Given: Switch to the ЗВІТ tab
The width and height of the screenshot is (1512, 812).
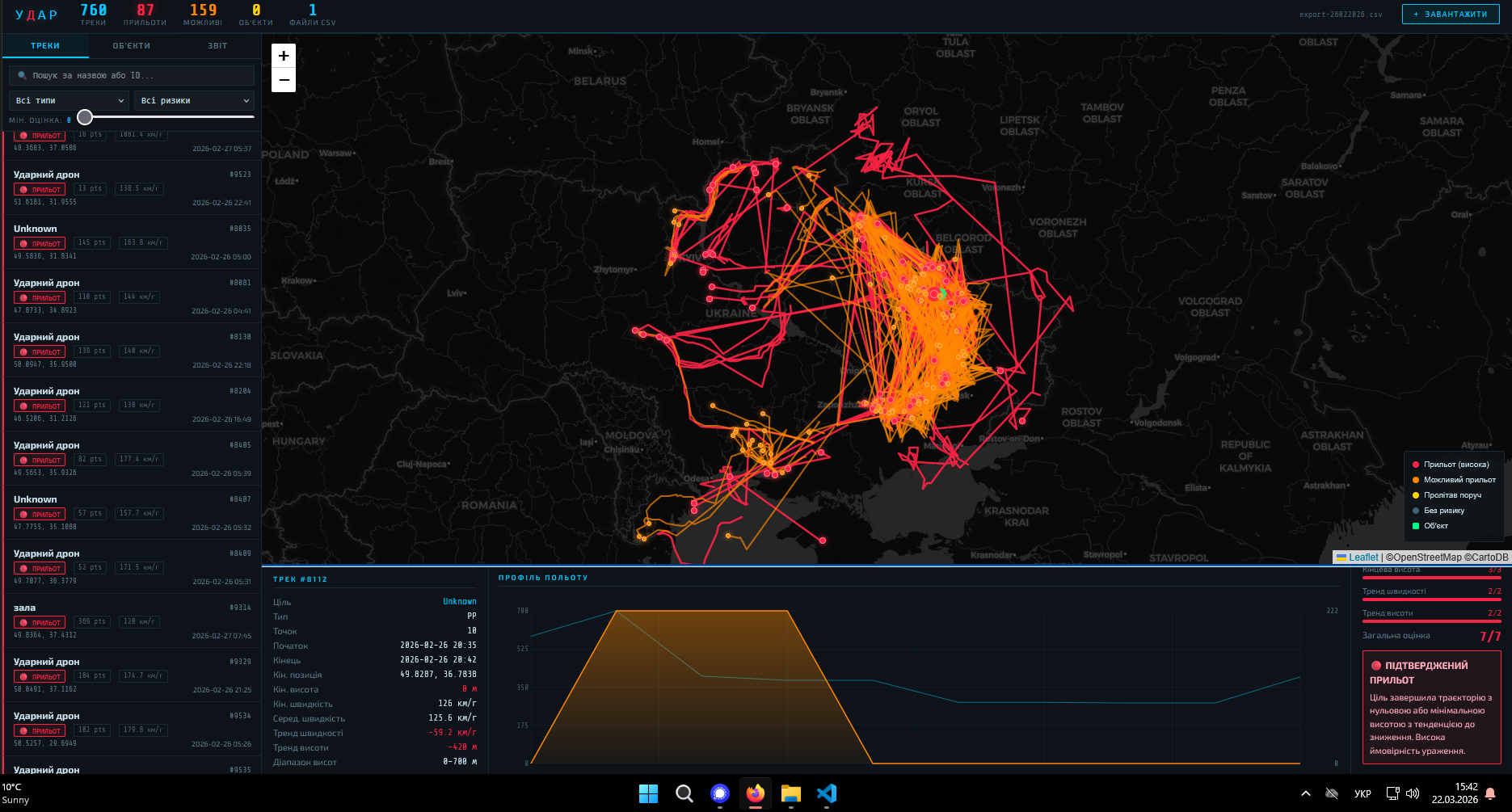Looking at the screenshot, I should pyautogui.click(x=217, y=46).
